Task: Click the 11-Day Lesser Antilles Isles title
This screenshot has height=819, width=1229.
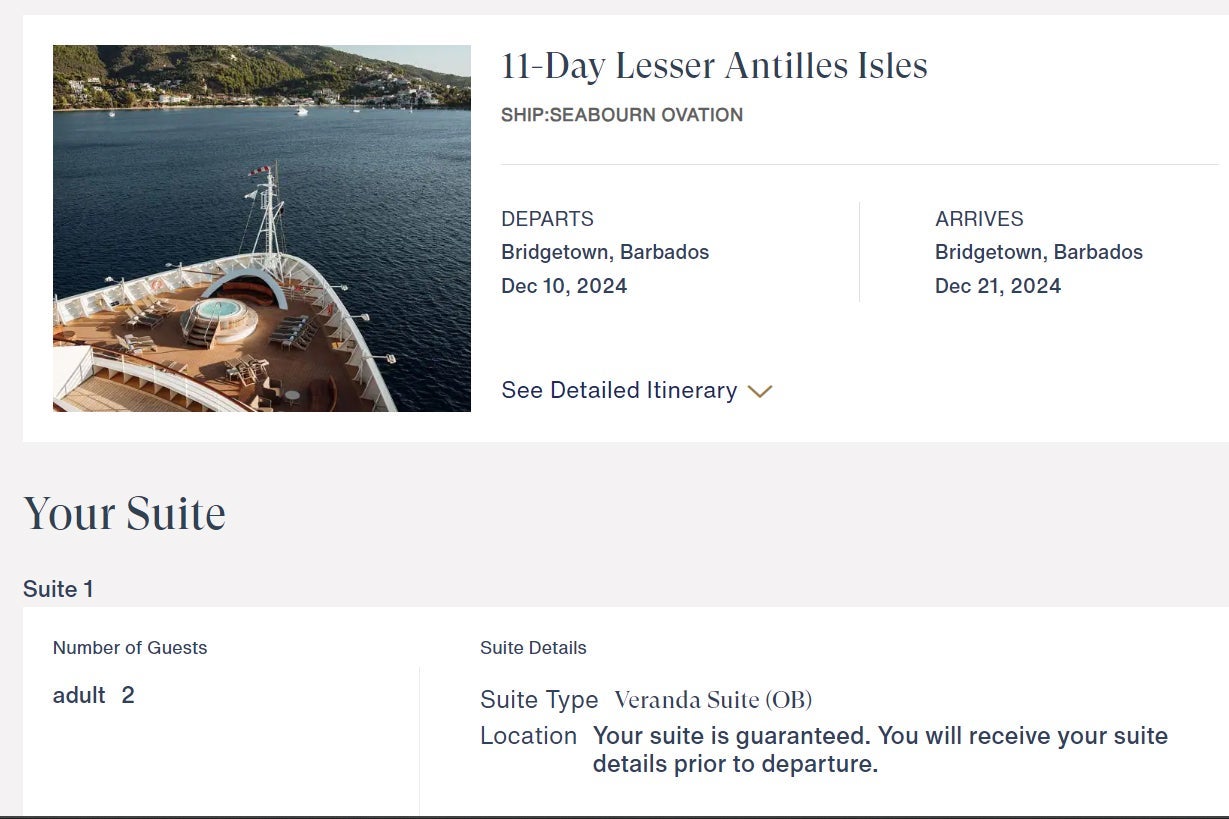Action: [714, 66]
